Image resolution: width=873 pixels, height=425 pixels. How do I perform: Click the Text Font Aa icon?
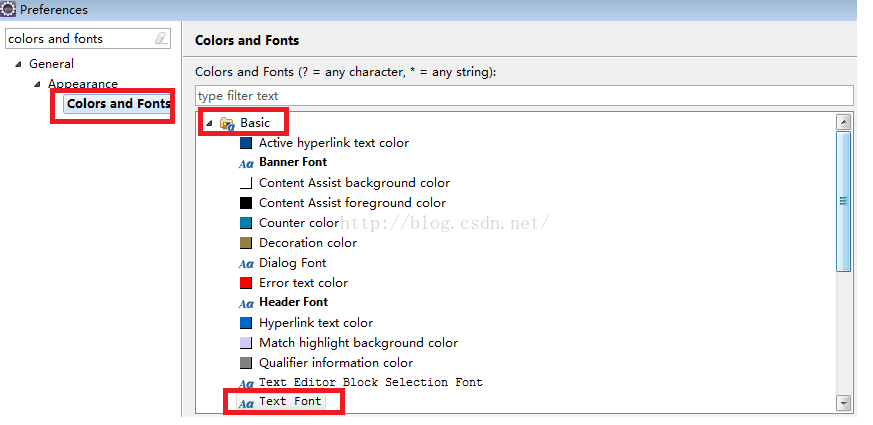[x=246, y=403]
